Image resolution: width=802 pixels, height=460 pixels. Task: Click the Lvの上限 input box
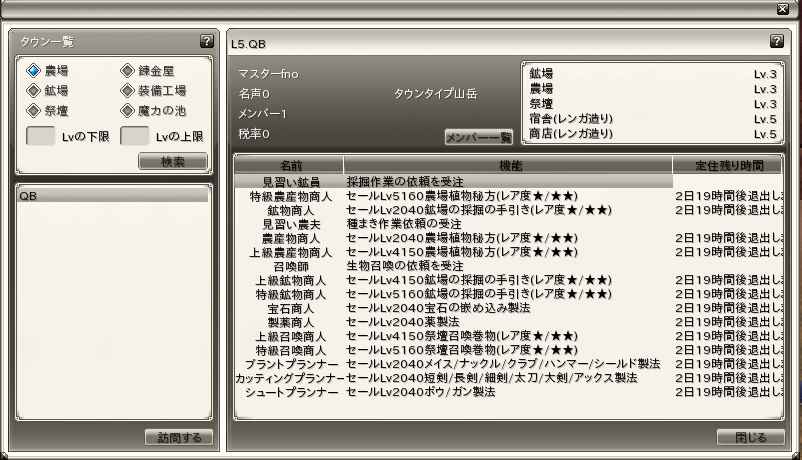click(134, 136)
